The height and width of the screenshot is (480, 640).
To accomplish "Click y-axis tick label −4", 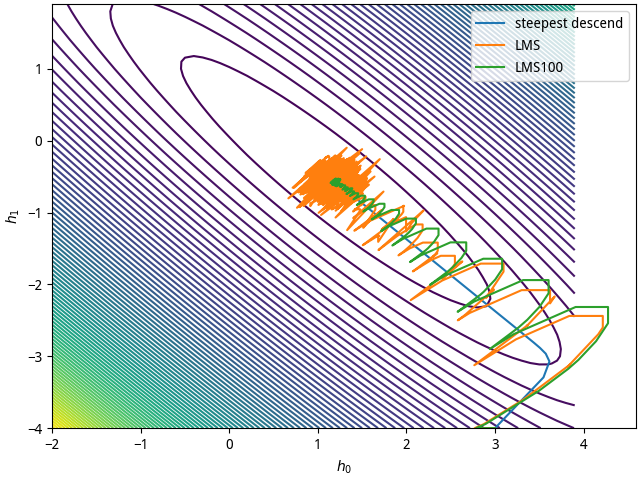I will tap(35, 429).
